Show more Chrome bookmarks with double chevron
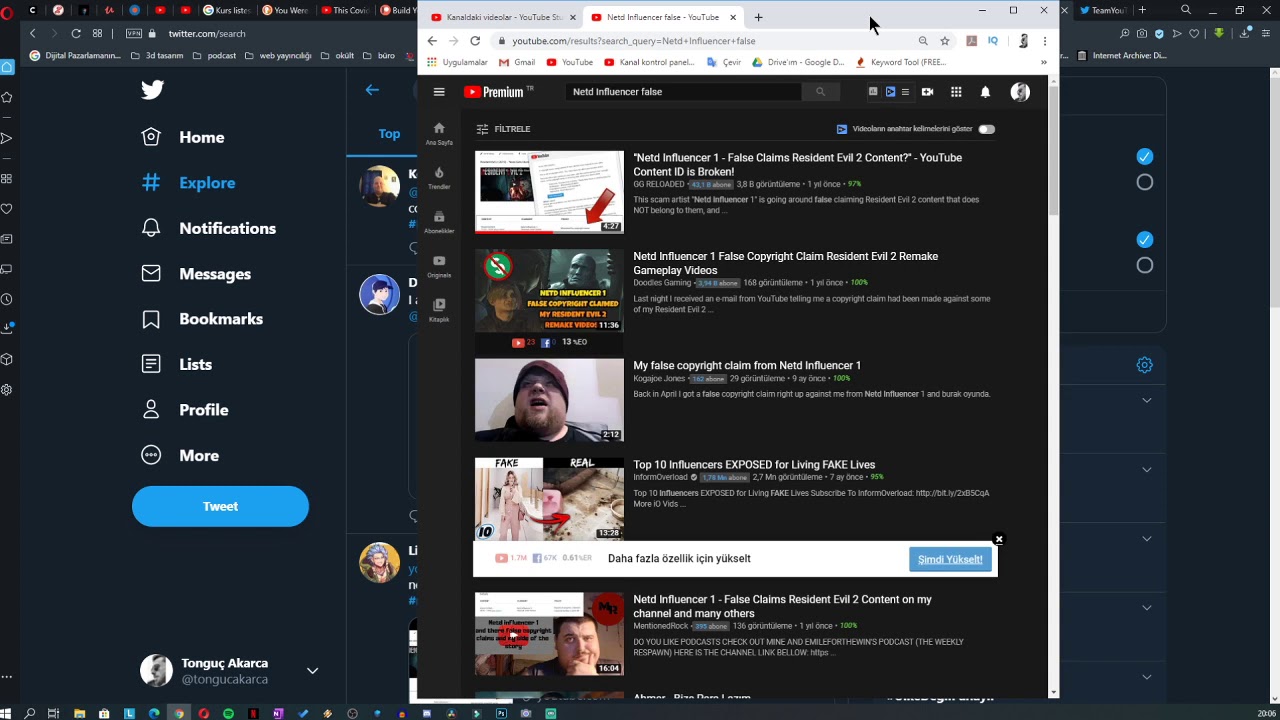1280x720 pixels. pyautogui.click(x=1043, y=62)
